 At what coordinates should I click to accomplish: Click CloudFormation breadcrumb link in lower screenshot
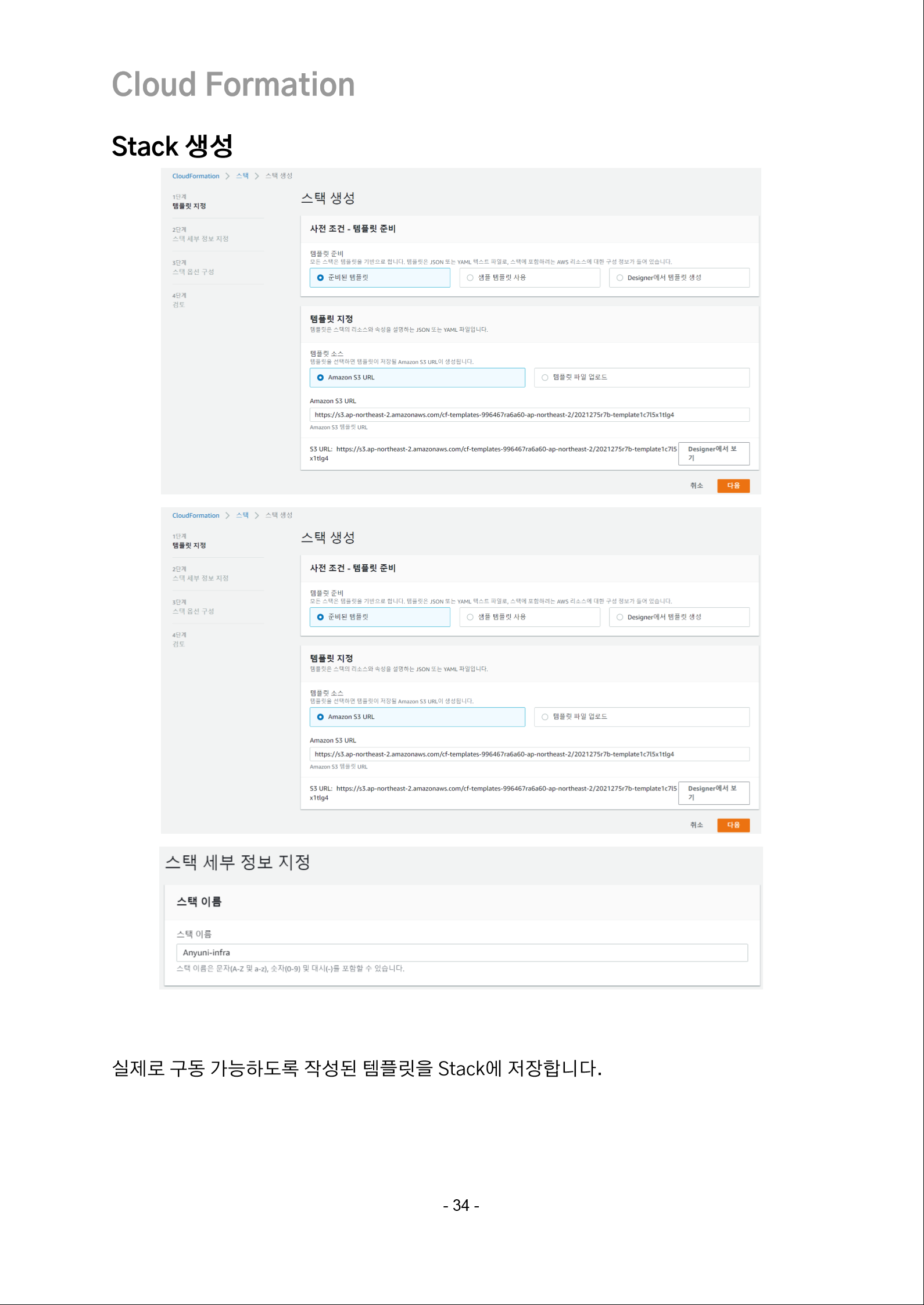195,515
